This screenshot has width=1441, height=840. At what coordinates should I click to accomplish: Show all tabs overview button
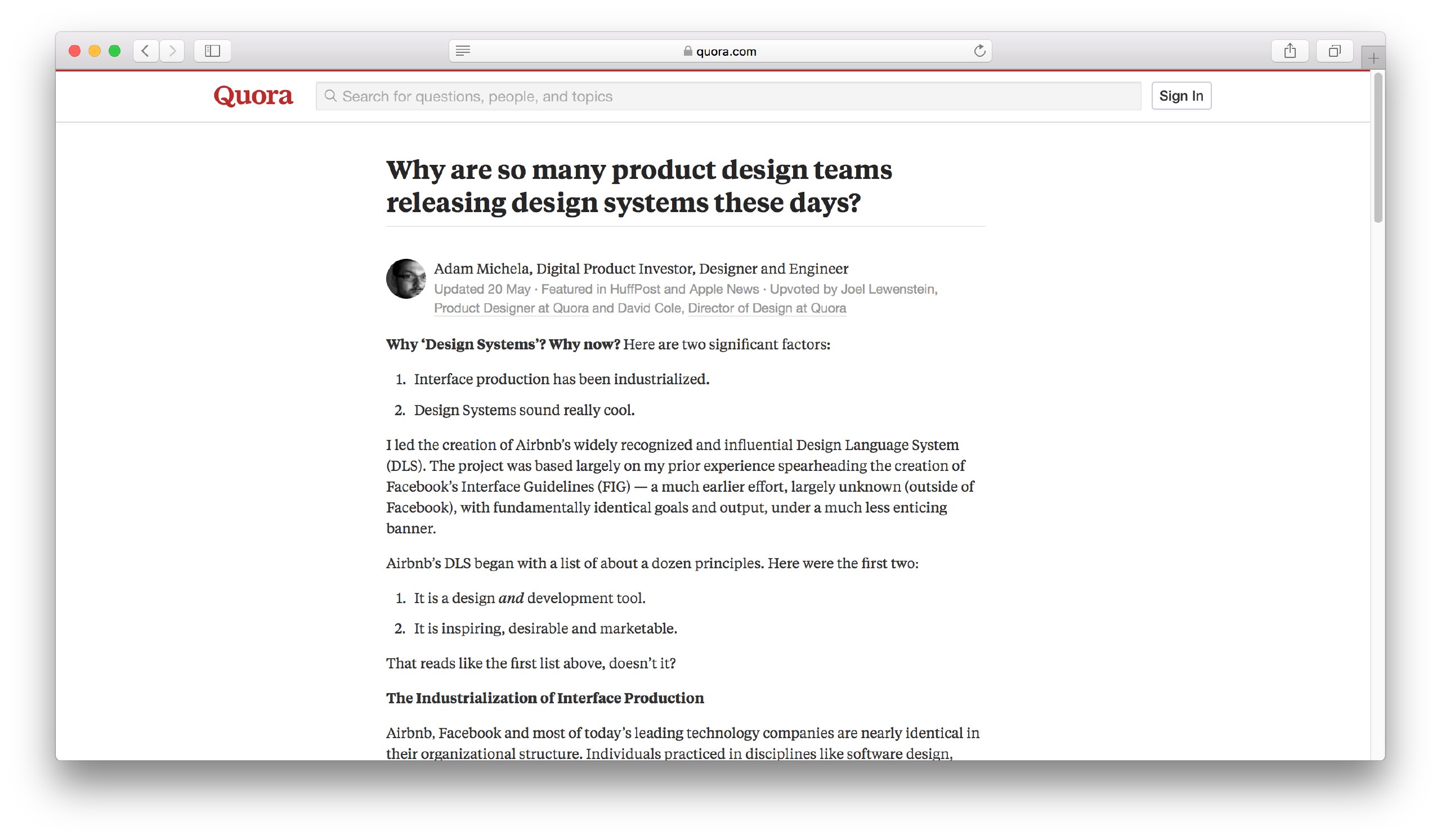pyautogui.click(x=1335, y=51)
